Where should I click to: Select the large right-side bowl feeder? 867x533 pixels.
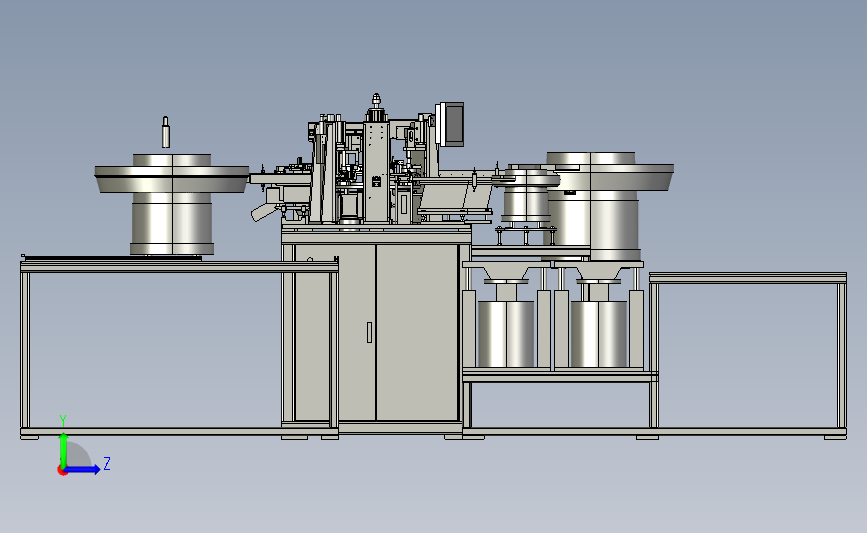click(608, 205)
